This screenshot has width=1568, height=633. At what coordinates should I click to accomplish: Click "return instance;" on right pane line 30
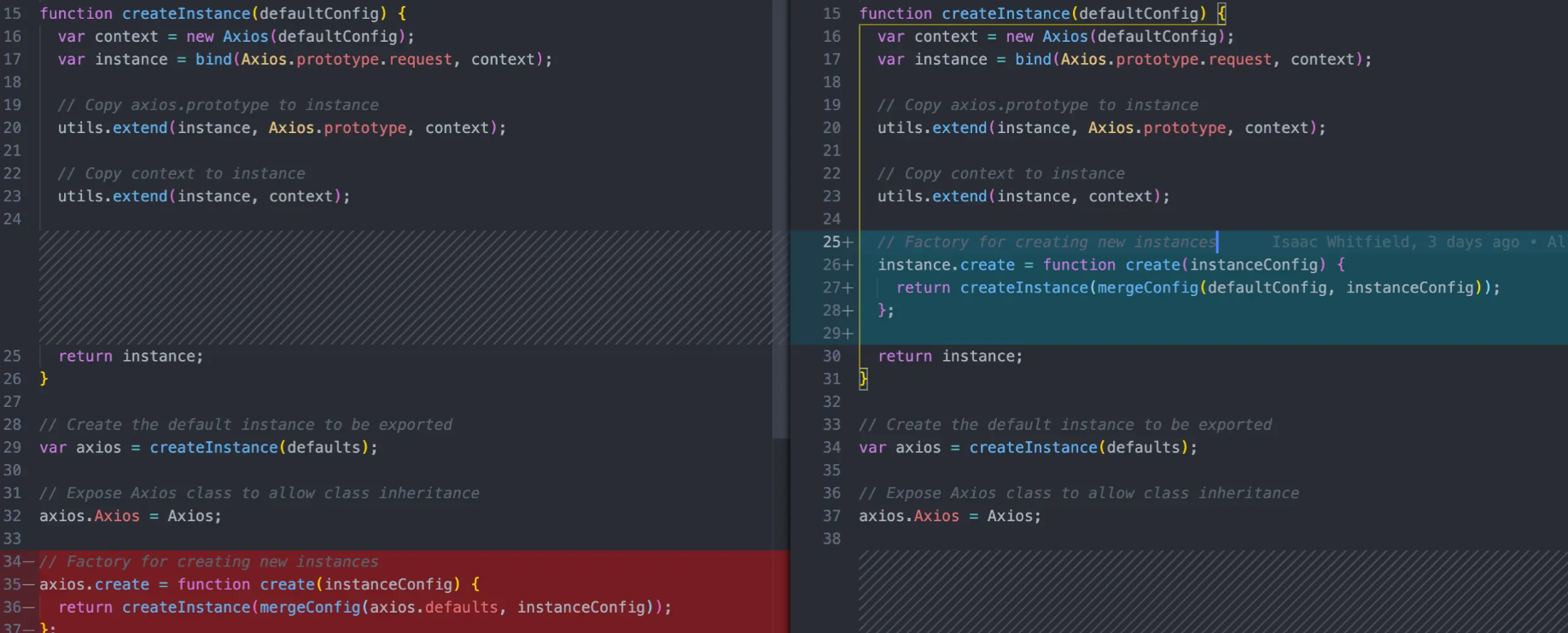point(950,357)
